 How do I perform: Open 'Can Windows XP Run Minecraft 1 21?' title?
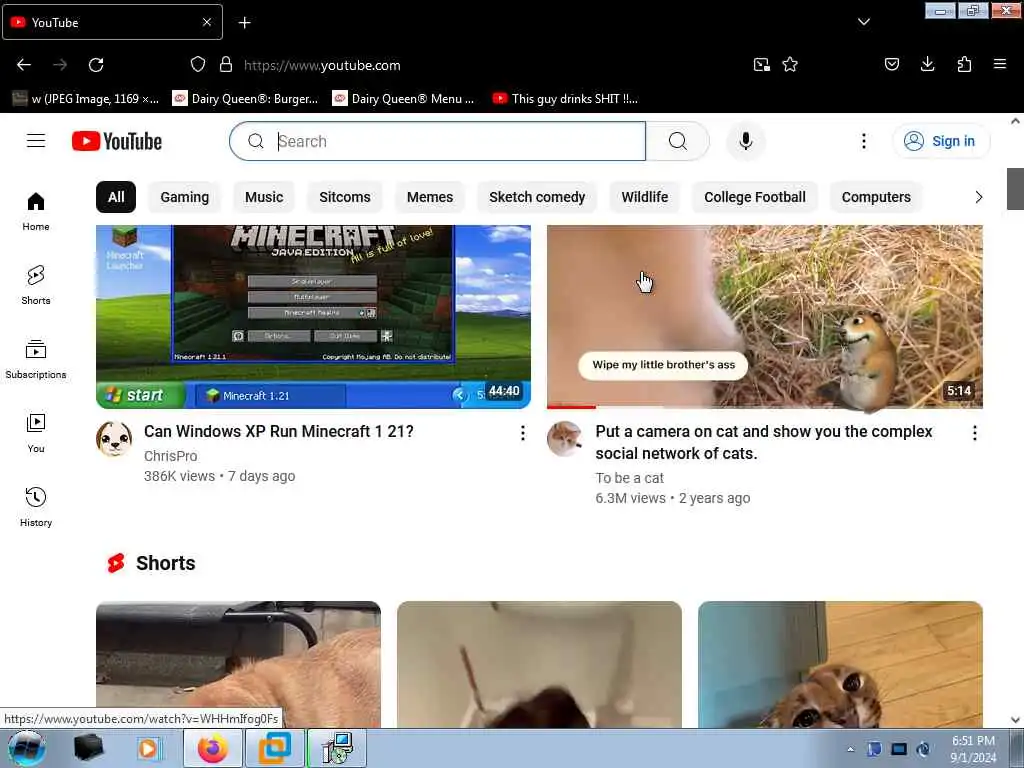[279, 432]
